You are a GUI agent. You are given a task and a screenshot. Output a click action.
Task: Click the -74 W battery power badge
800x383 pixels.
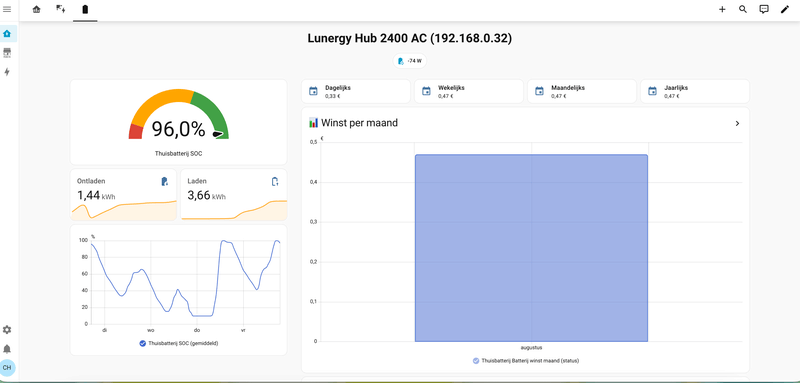click(410, 61)
